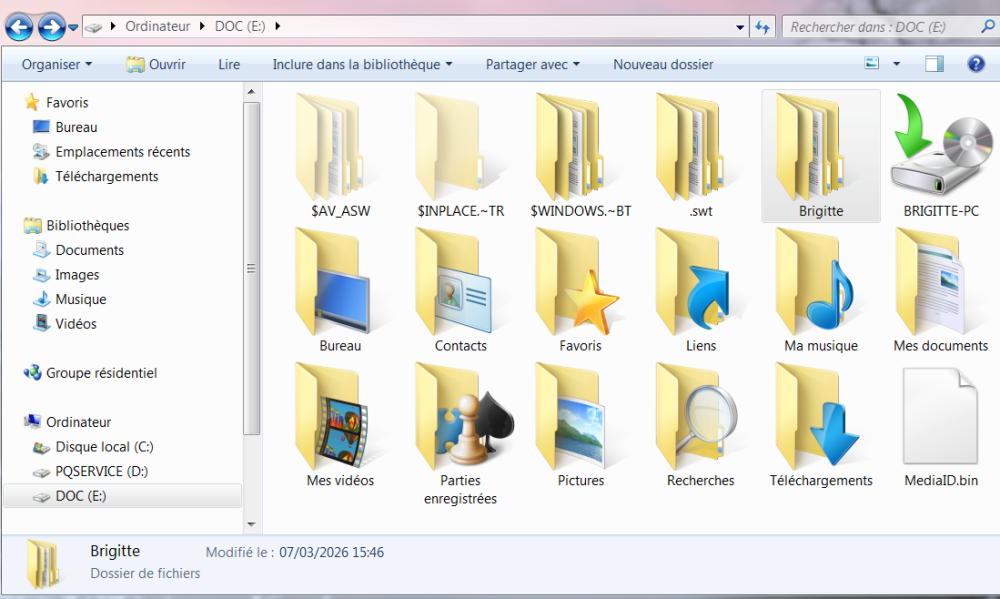Refresh the current folder view

[763, 27]
